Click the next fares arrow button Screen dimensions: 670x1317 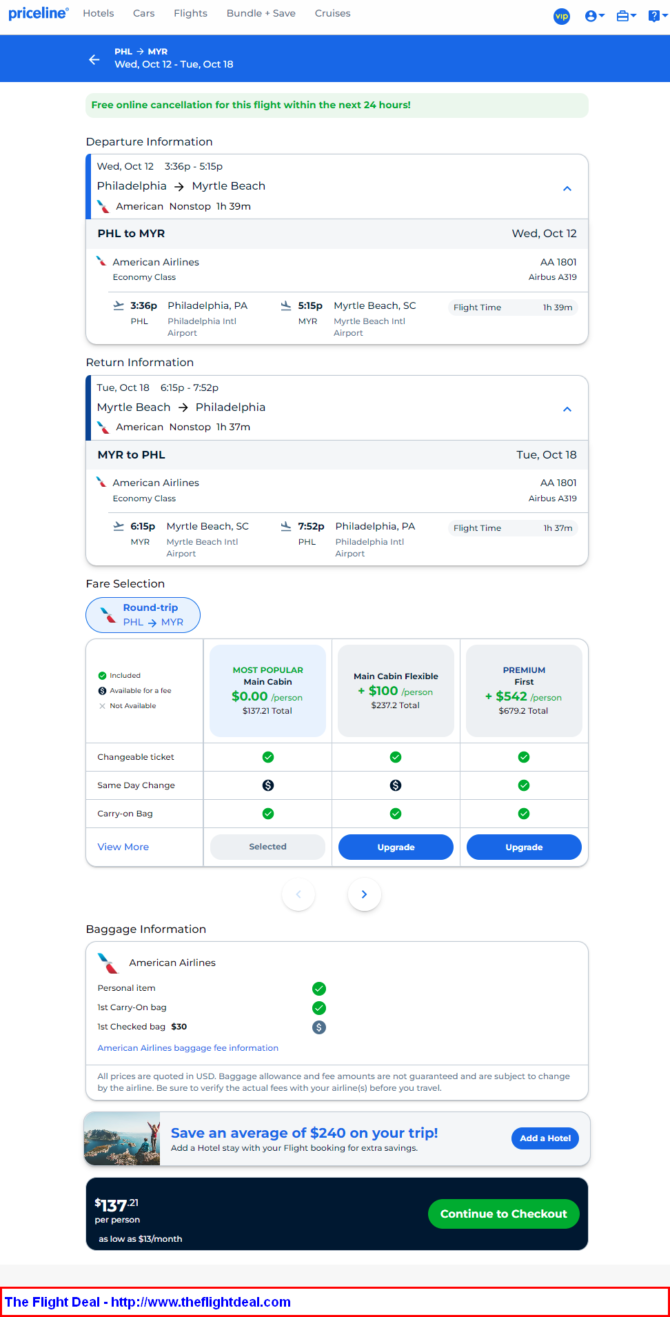pyautogui.click(x=364, y=894)
